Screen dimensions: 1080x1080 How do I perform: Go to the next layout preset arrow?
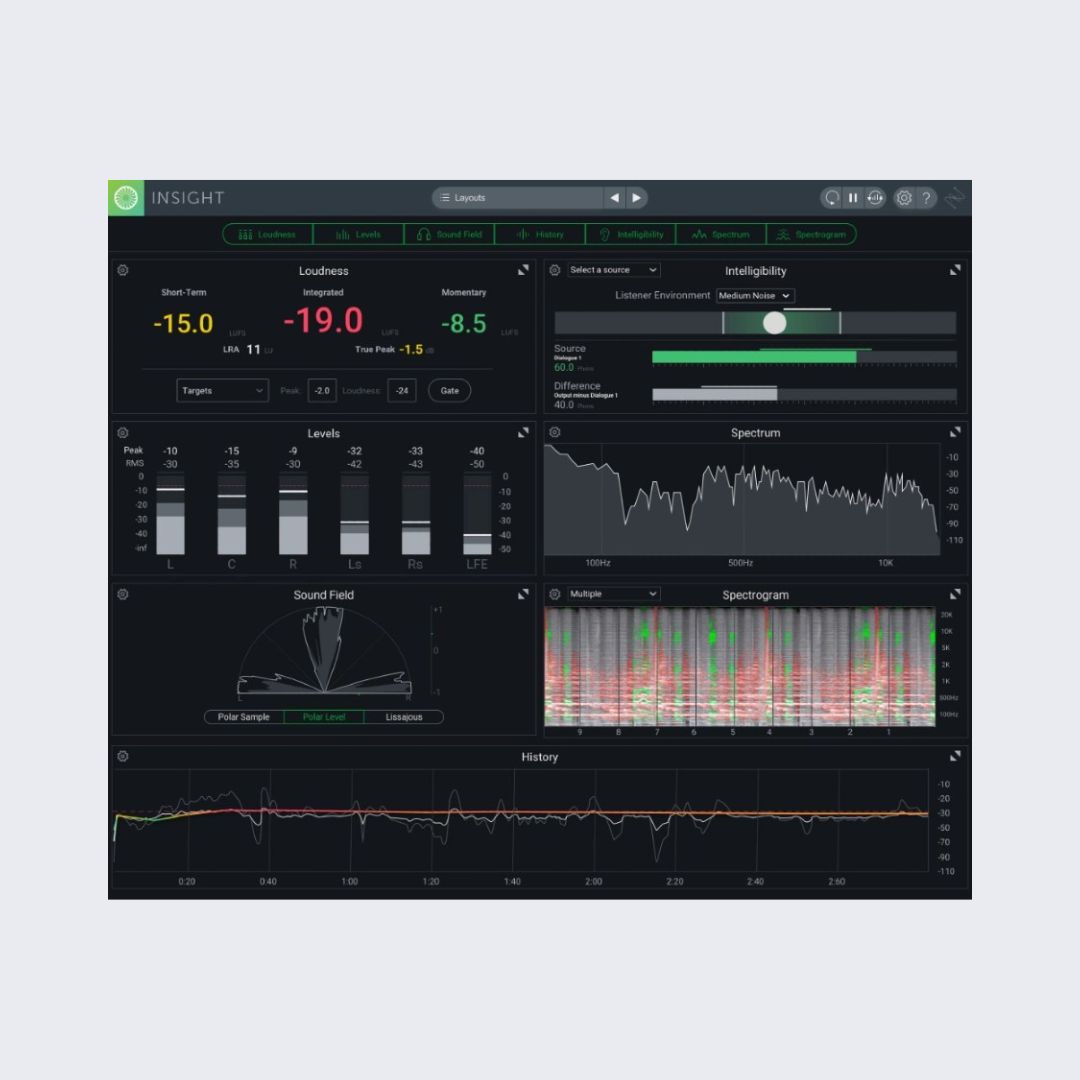636,198
